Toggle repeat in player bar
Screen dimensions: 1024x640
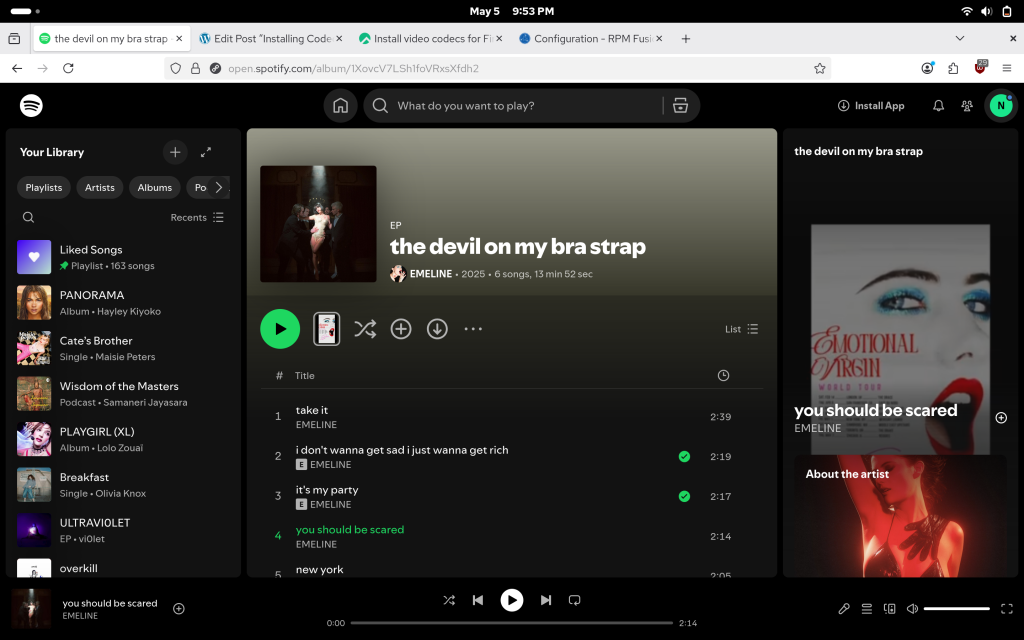tap(575, 600)
